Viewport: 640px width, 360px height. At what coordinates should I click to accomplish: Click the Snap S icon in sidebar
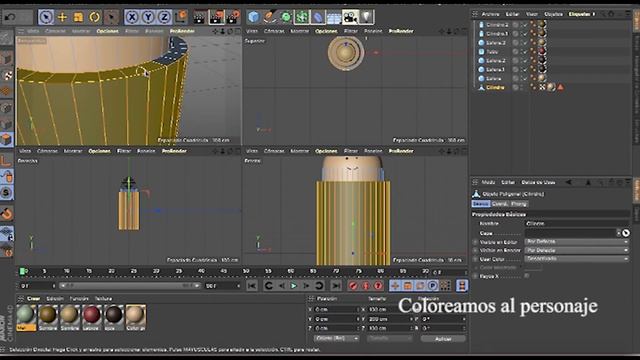click(x=7, y=192)
